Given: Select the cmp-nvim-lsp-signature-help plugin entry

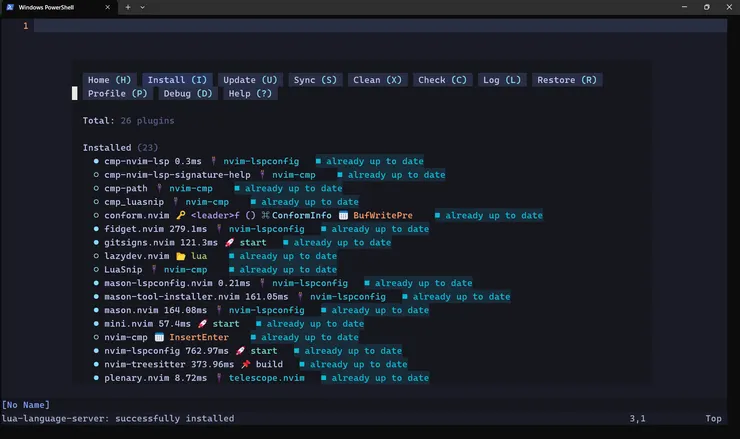Looking at the screenshot, I should point(177,175).
